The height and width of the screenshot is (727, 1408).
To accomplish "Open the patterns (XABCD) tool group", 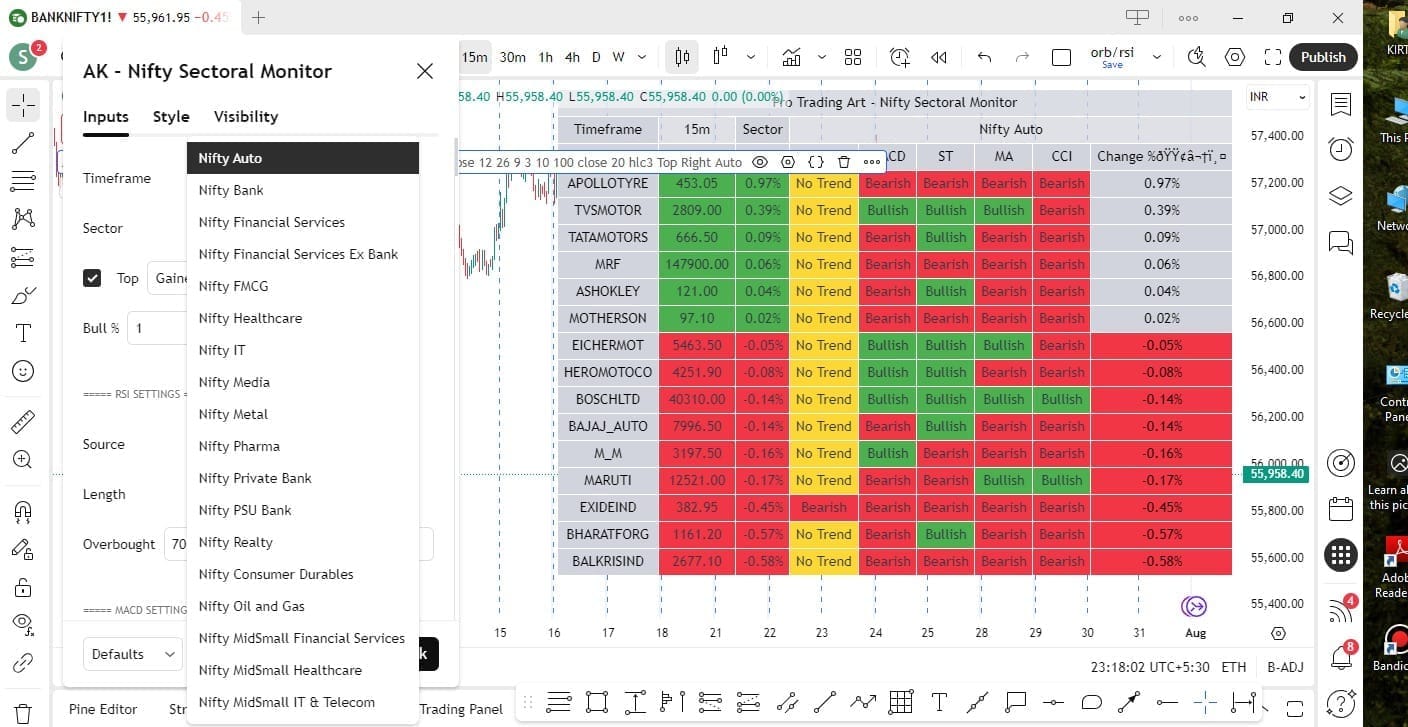I will tap(23, 218).
